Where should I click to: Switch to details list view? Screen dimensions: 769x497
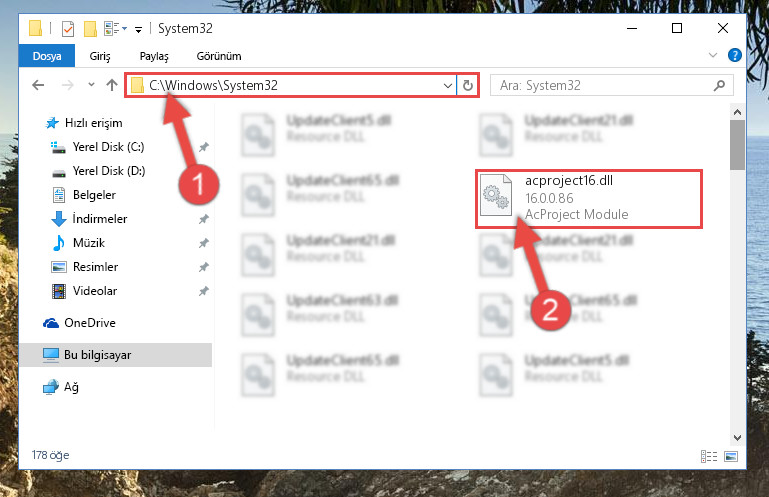point(709,456)
